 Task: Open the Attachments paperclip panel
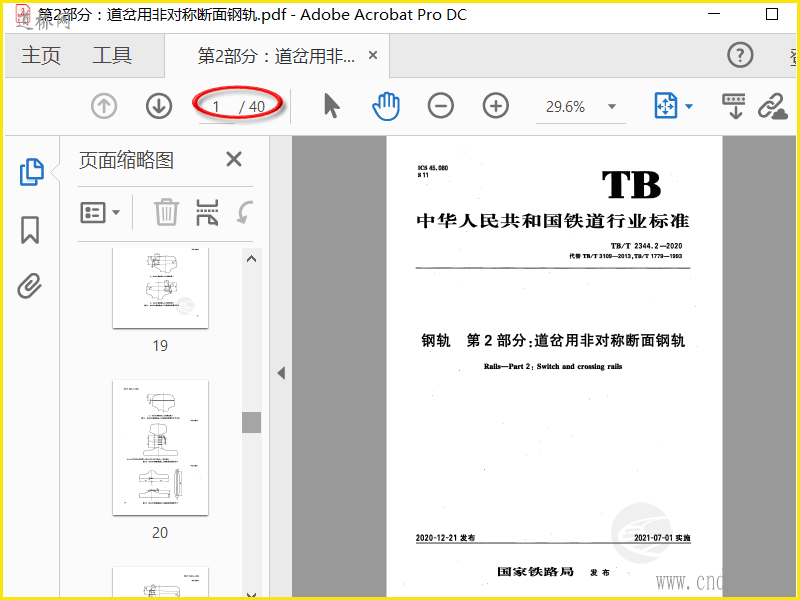point(30,286)
